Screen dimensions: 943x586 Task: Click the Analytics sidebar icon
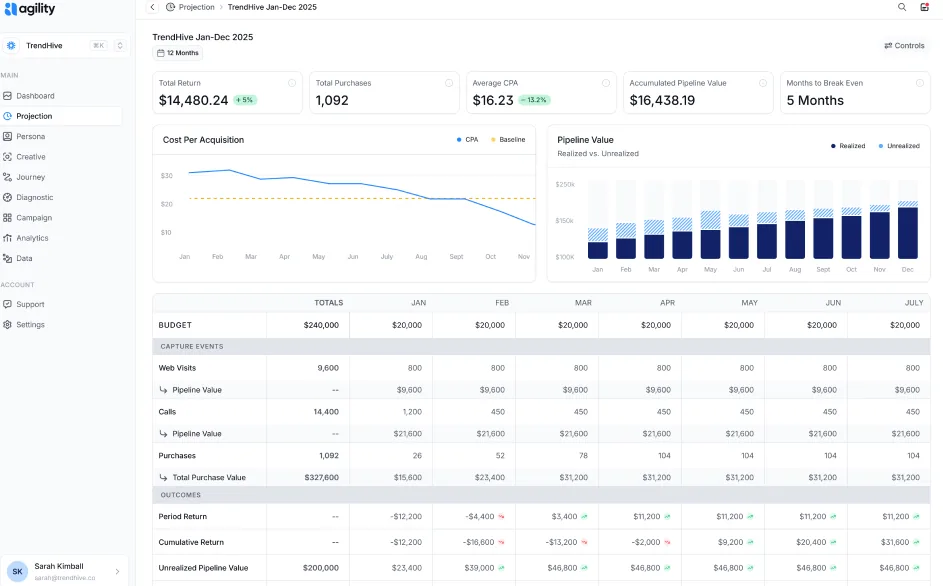(7, 238)
